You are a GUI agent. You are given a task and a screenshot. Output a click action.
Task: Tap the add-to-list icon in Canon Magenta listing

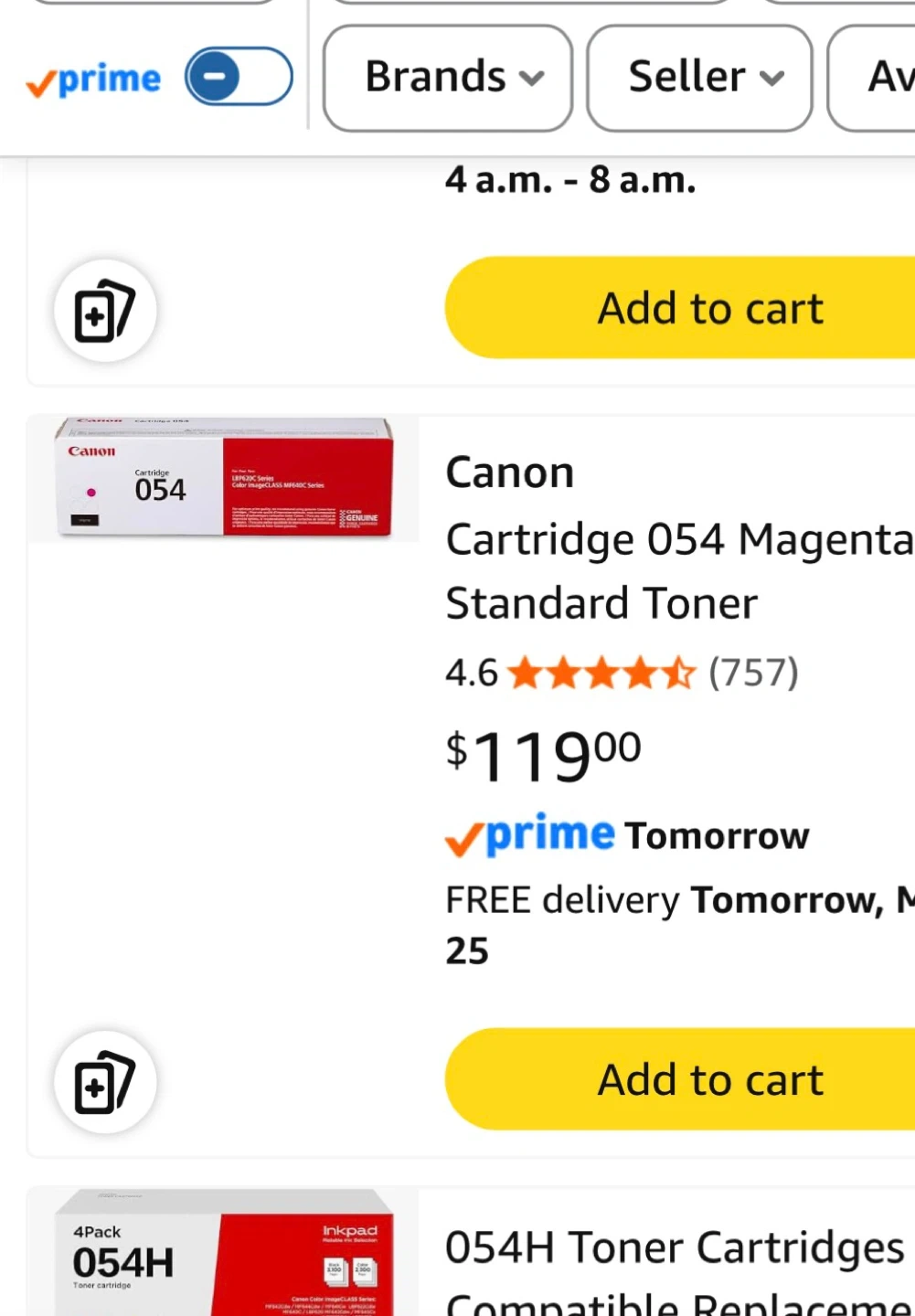pos(105,1082)
